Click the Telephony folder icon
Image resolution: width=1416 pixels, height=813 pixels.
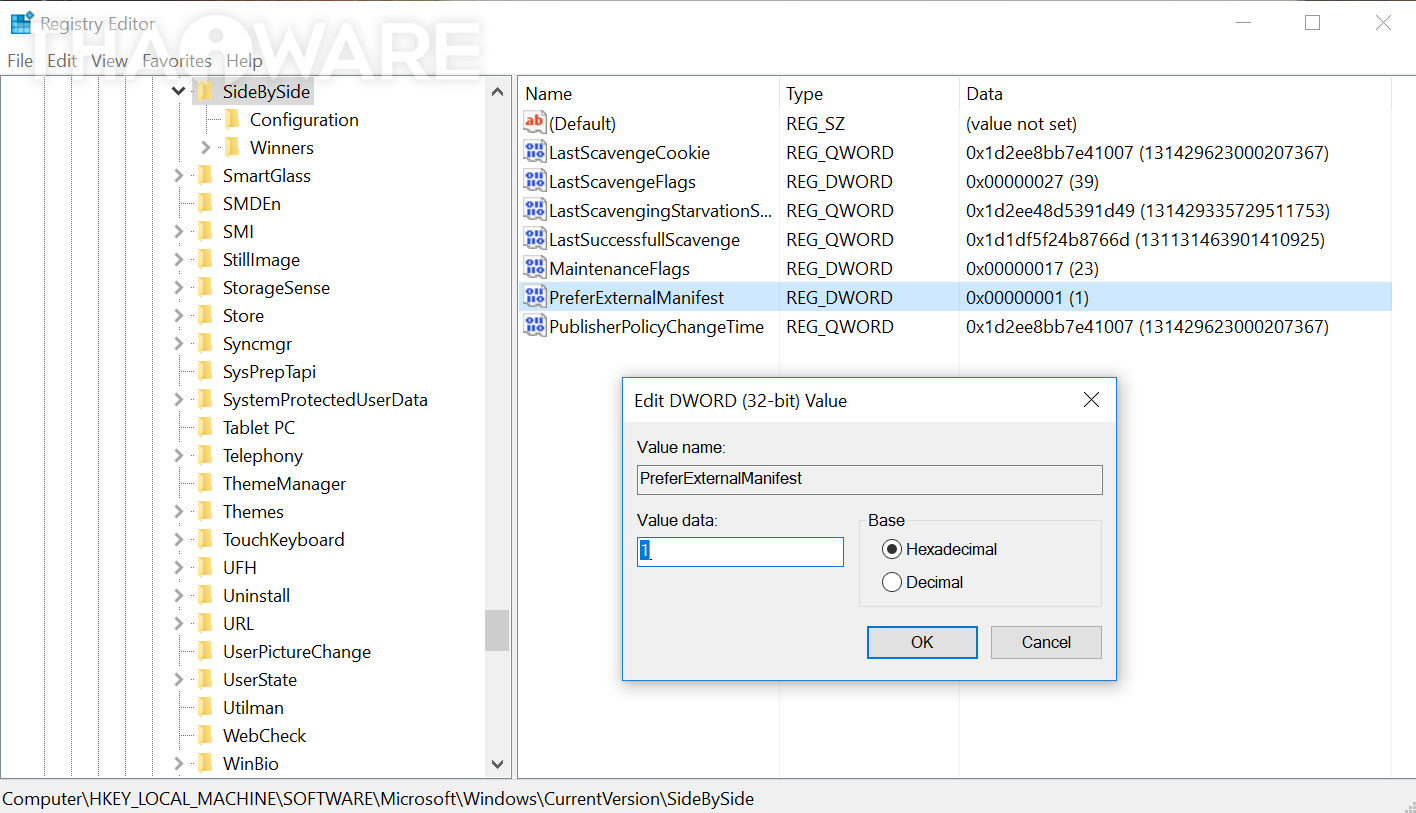coord(205,456)
